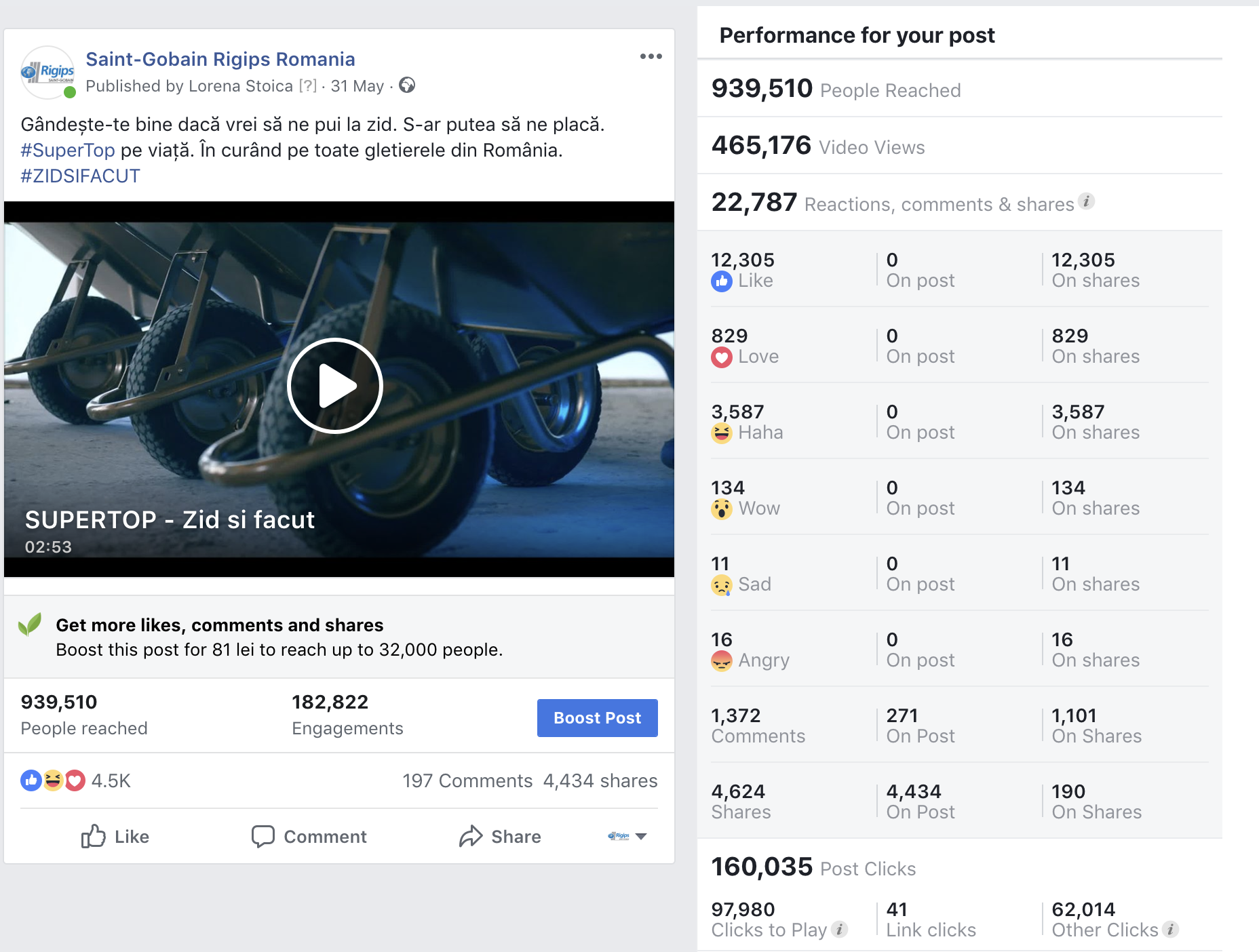Click the Sad emoji in performance panel
This screenshot has width=1259, height=952.
coord(722,584)
